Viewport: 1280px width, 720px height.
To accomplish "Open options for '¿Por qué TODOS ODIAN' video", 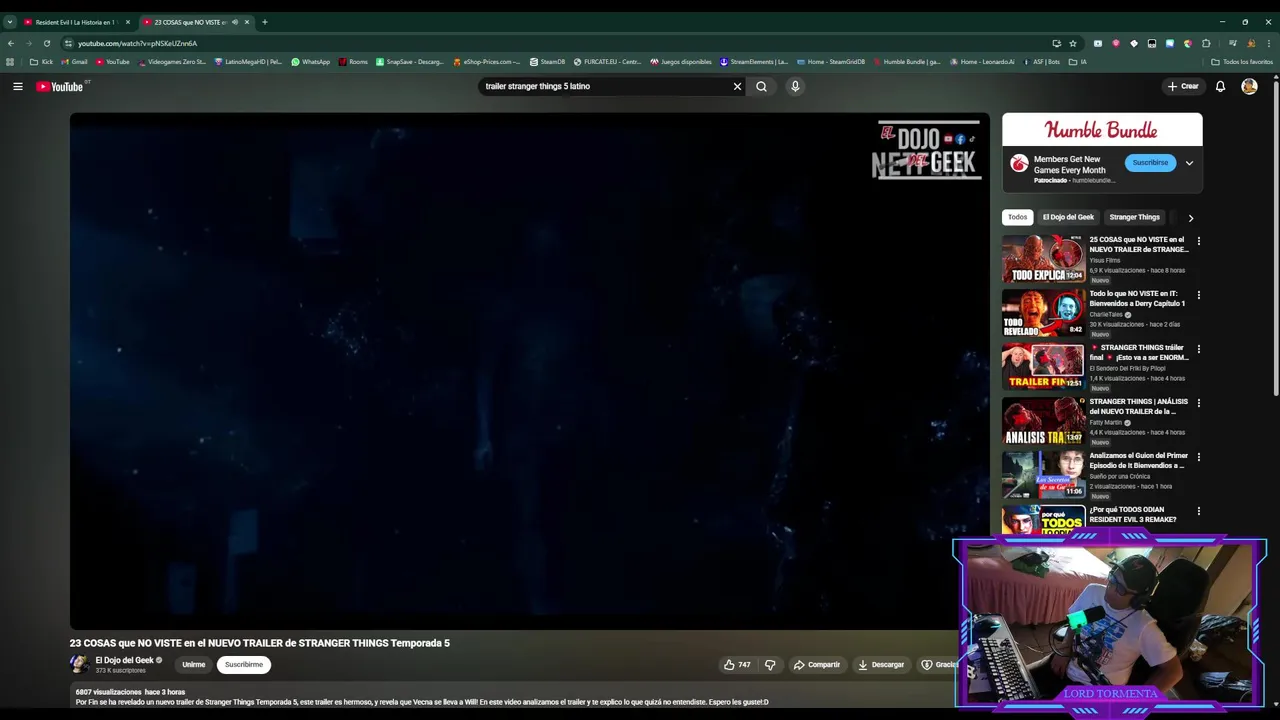I will click(1199, 511).
